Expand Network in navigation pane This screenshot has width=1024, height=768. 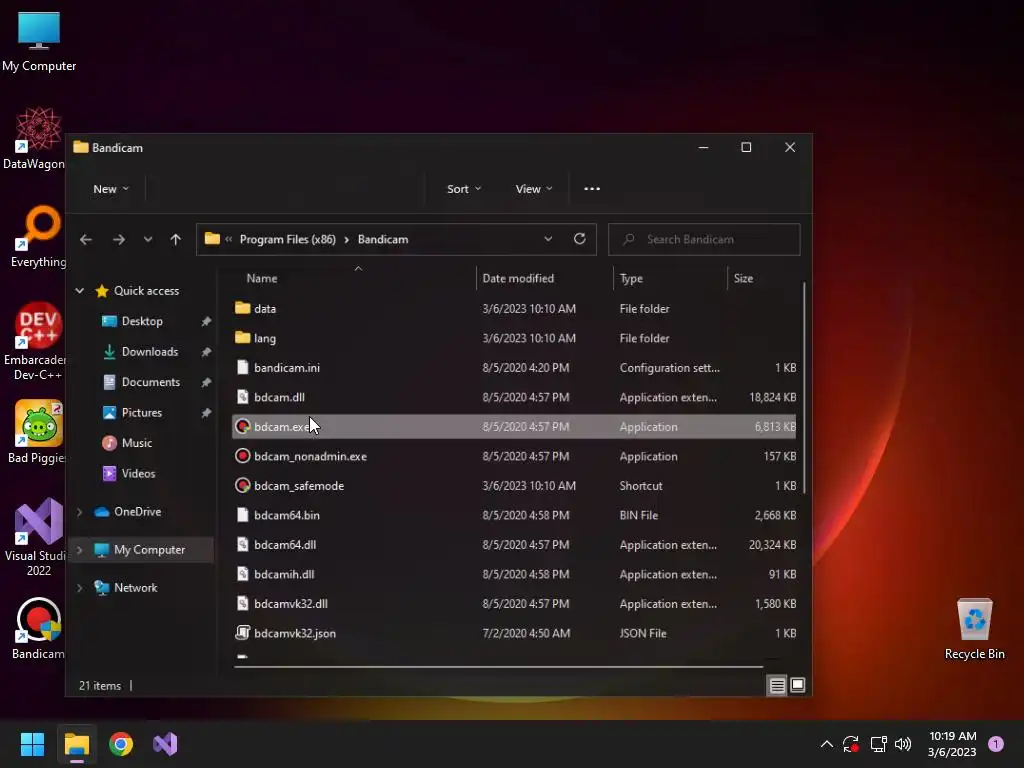80,588
